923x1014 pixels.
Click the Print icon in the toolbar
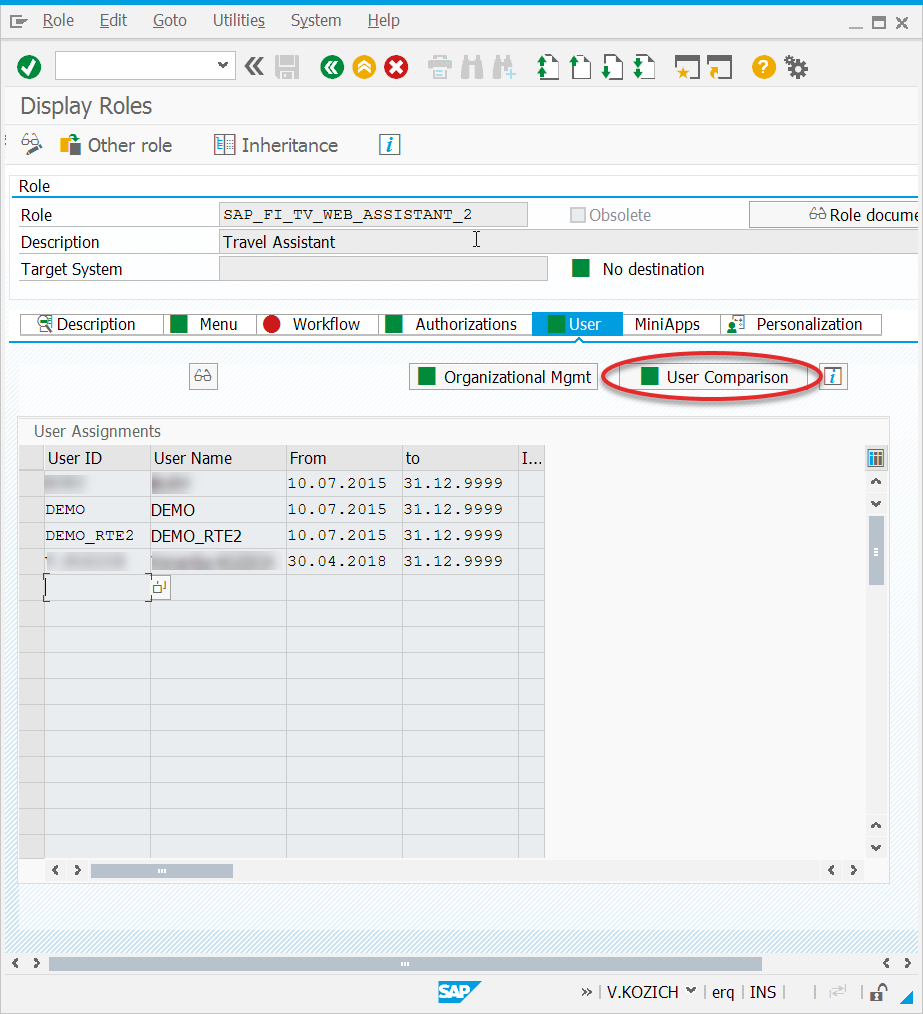point(440,67)
